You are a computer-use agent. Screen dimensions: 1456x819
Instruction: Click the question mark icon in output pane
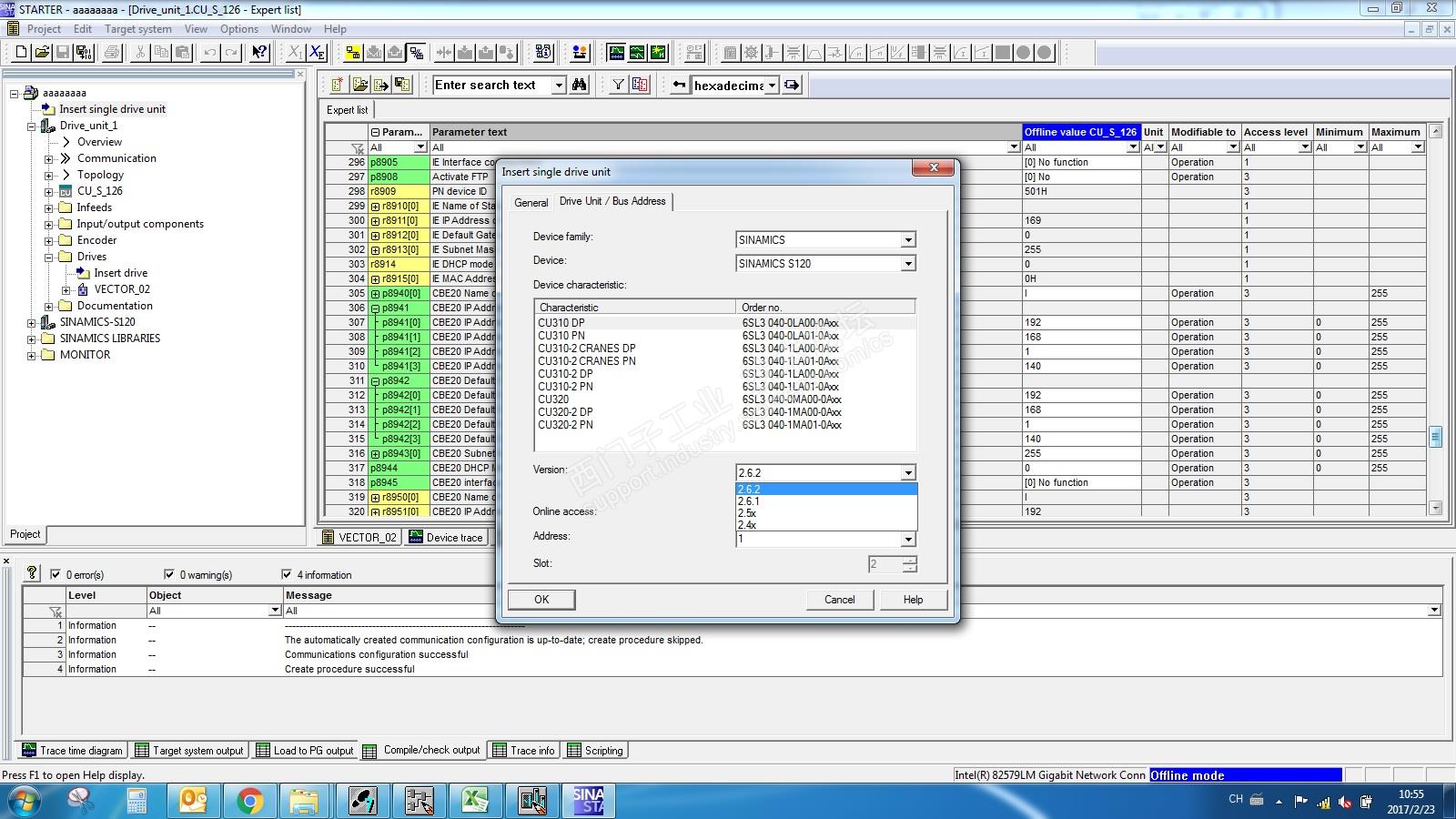[x=32, y=573]
